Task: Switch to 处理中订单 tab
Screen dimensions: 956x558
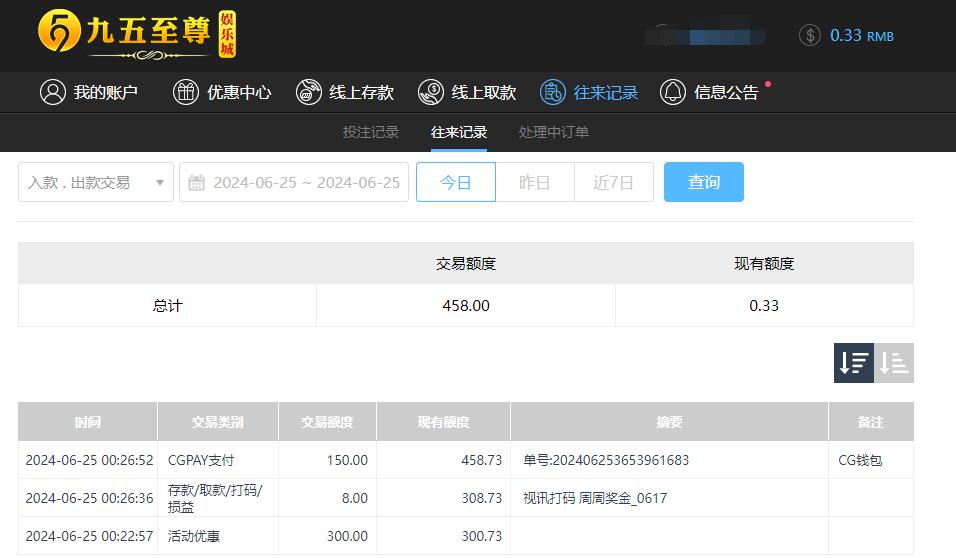Action: (x=554, y=132)
